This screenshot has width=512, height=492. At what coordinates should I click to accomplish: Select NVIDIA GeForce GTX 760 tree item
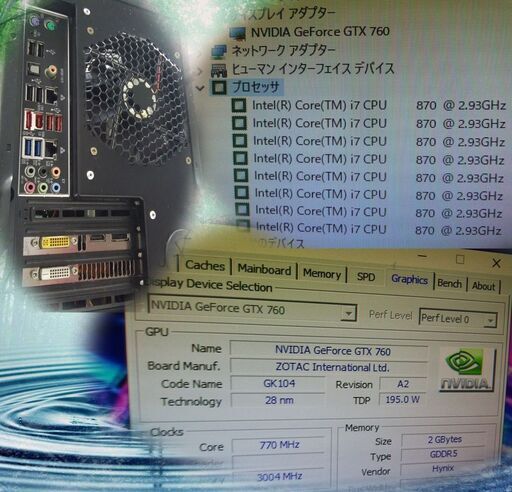point(320,32)
